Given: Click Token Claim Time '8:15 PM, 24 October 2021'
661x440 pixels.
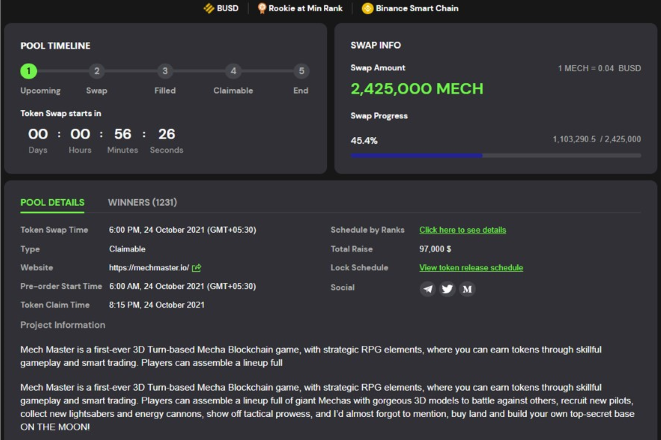Looking at the screenshot, I should [157, 305].
